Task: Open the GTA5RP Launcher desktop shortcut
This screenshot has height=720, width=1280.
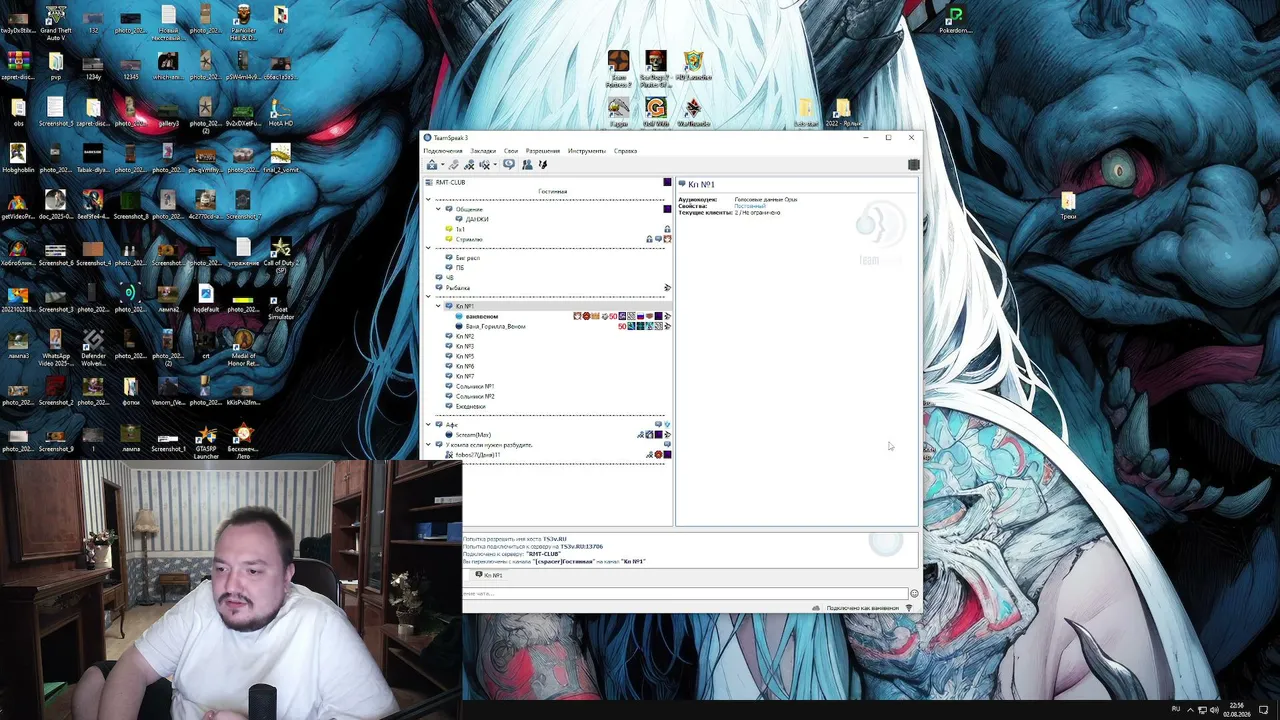Action: click(205, 441)
